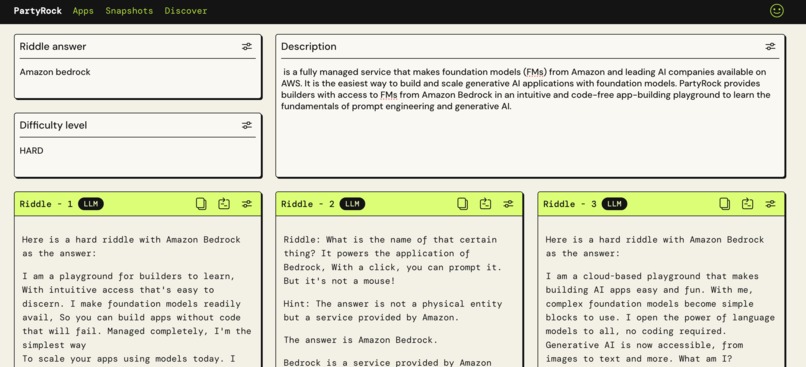Click the LLM badge on Riddle - 1
Image resolution: width=806 pixels, height=367 pixels.
[91, 204]
